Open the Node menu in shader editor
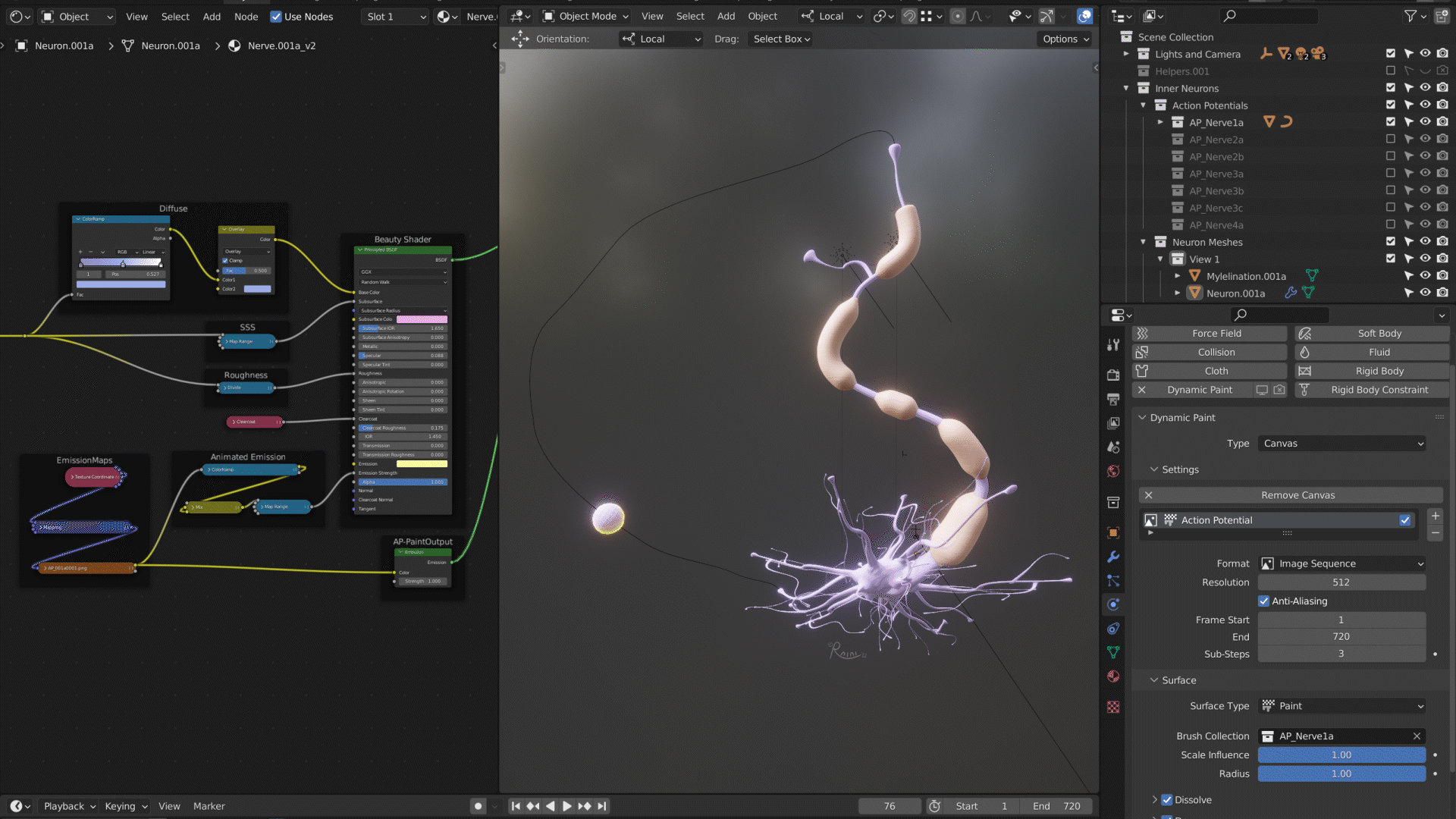The height and width of the screenshot is (819, 1456). coord(246,17)
